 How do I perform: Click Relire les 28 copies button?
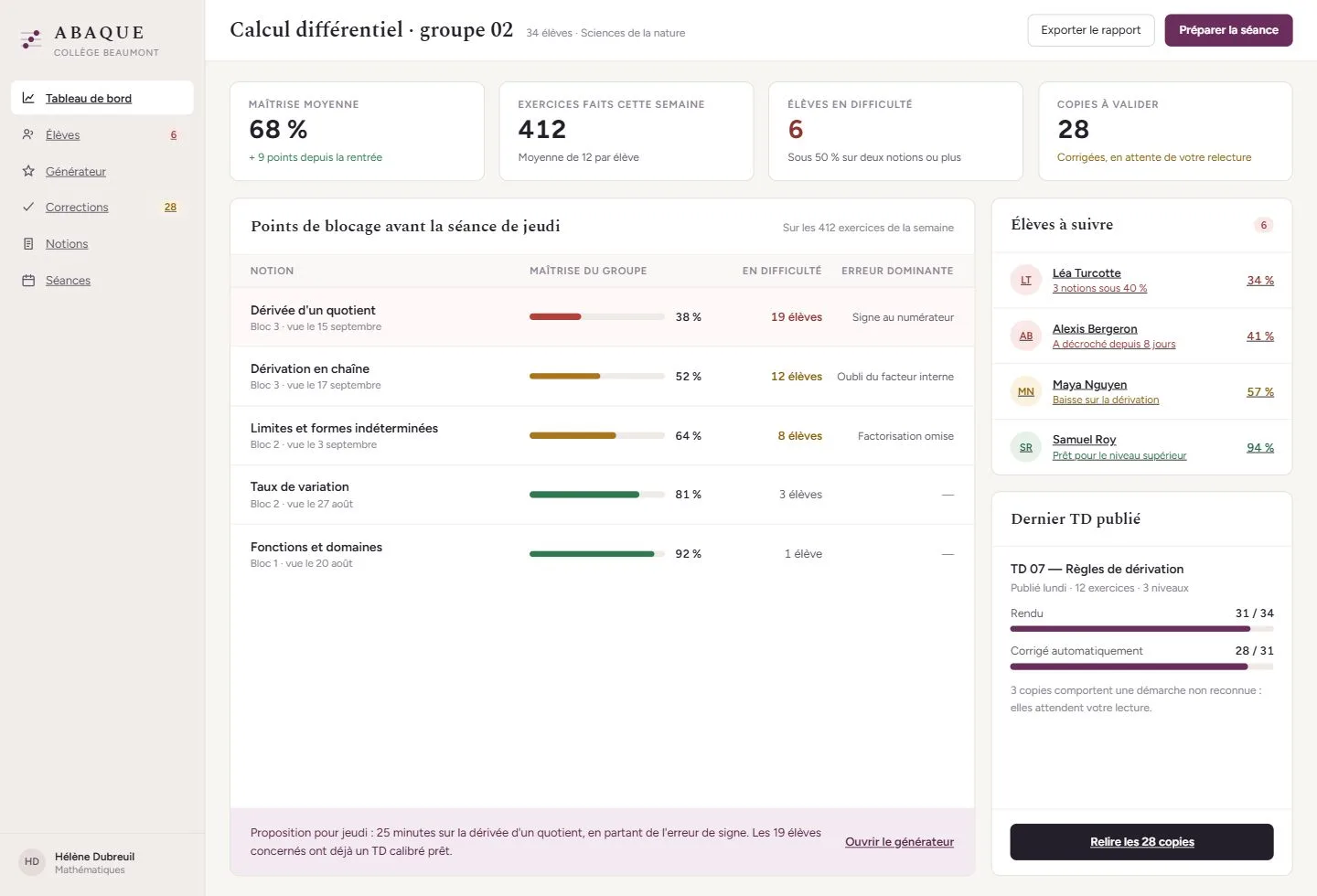pos(1142,842)
